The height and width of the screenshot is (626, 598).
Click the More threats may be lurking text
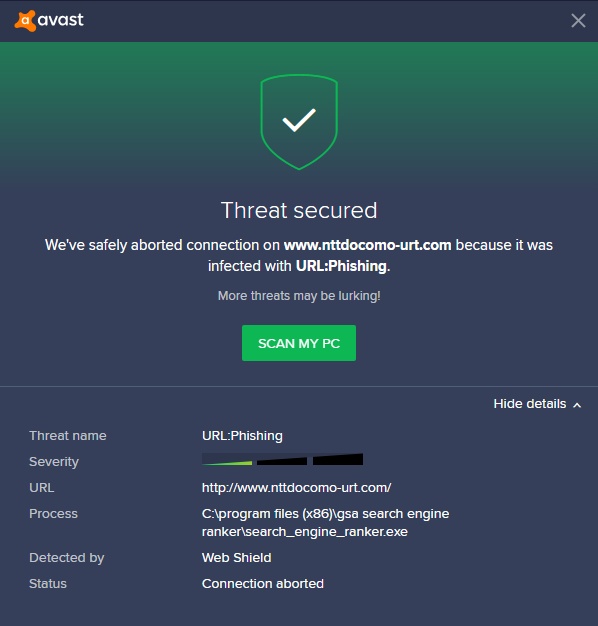pyautogui.click(x=299, y=296)
